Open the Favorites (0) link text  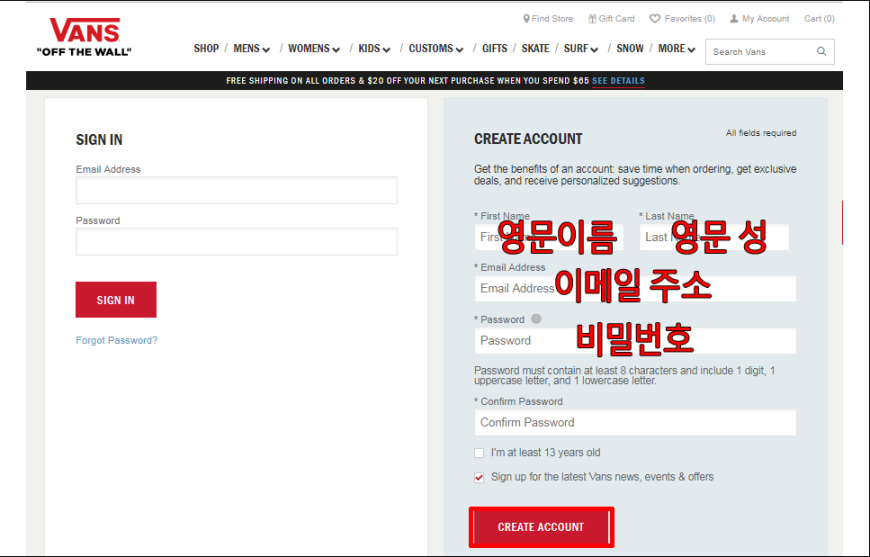[690, 19]
